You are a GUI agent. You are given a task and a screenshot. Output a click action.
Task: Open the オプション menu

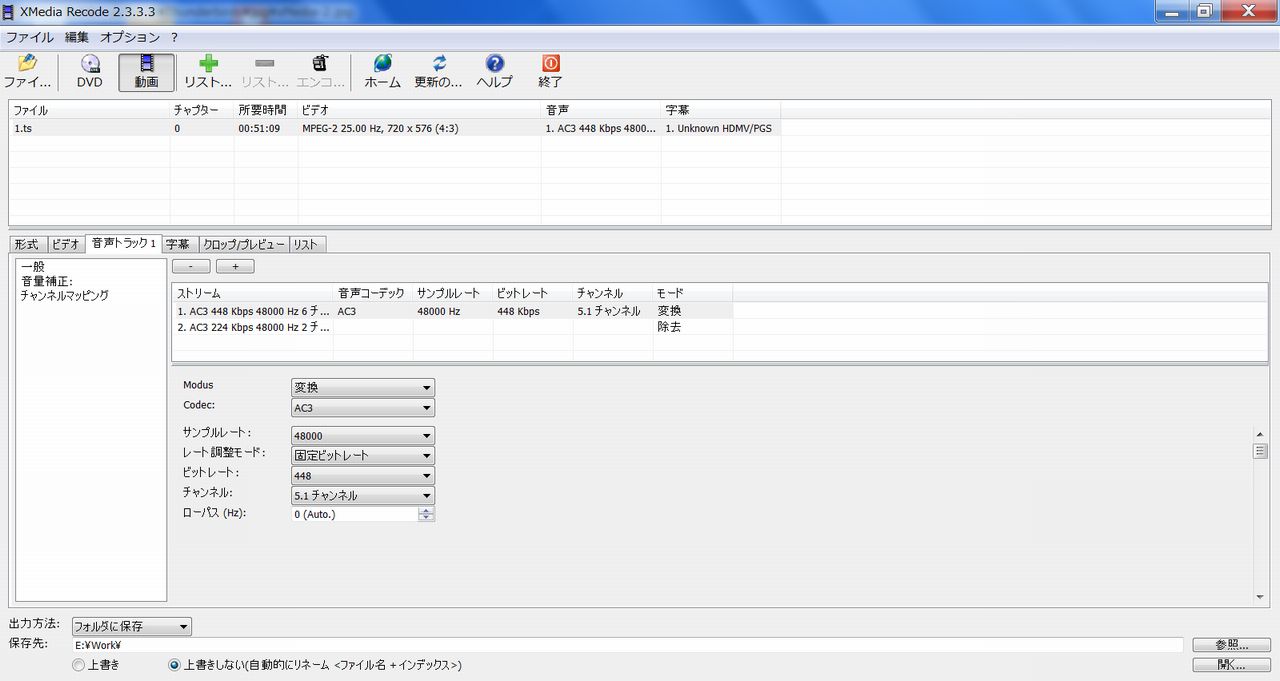tap(130, 37)
